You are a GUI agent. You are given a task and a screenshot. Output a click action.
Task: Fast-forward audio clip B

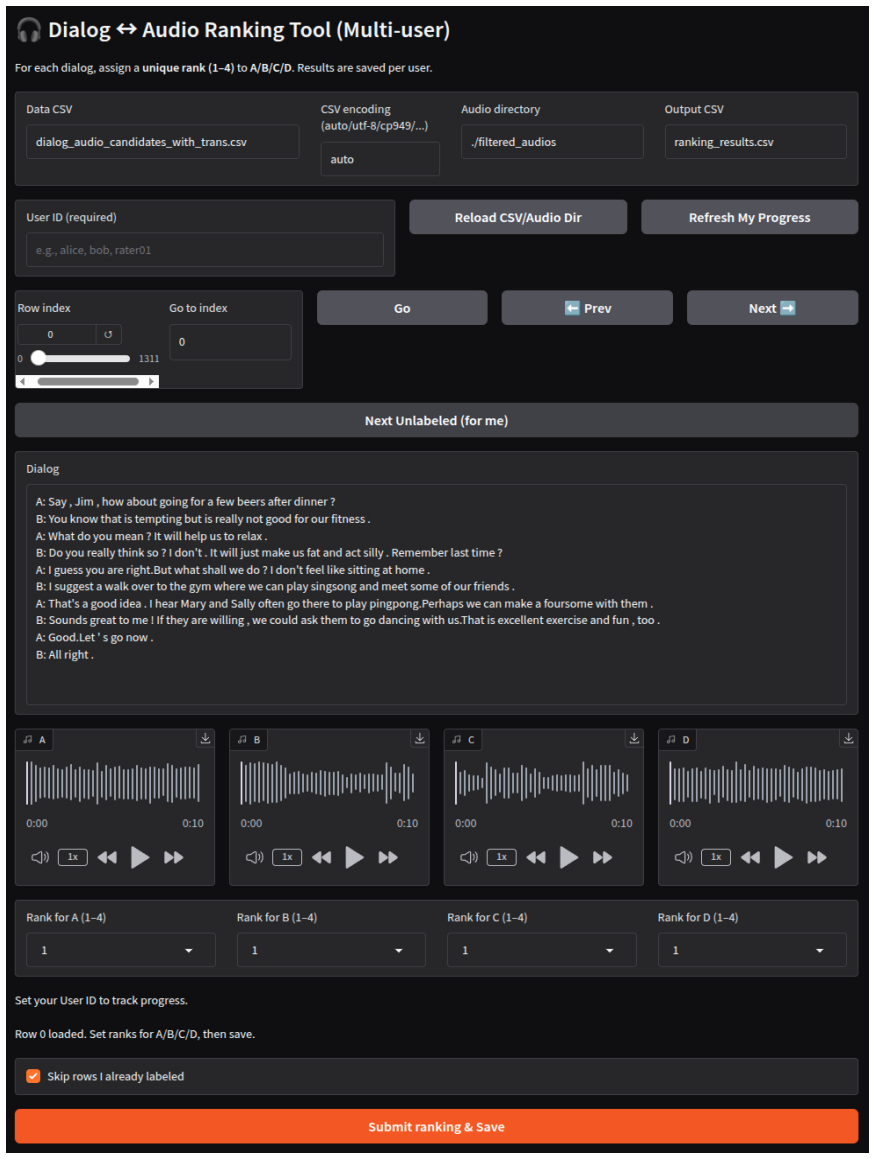[388, 857]
